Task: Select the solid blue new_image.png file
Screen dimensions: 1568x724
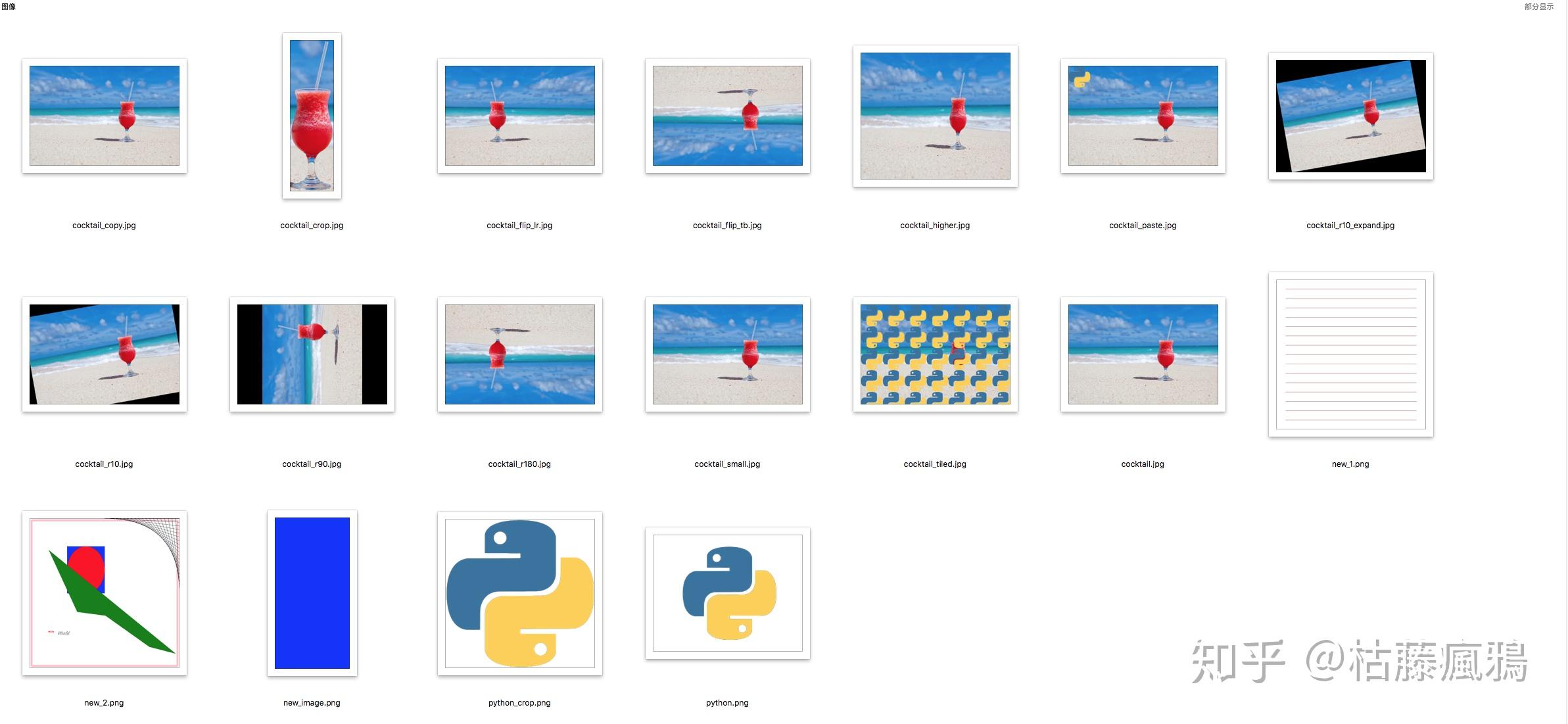Action: click(312, 593)
